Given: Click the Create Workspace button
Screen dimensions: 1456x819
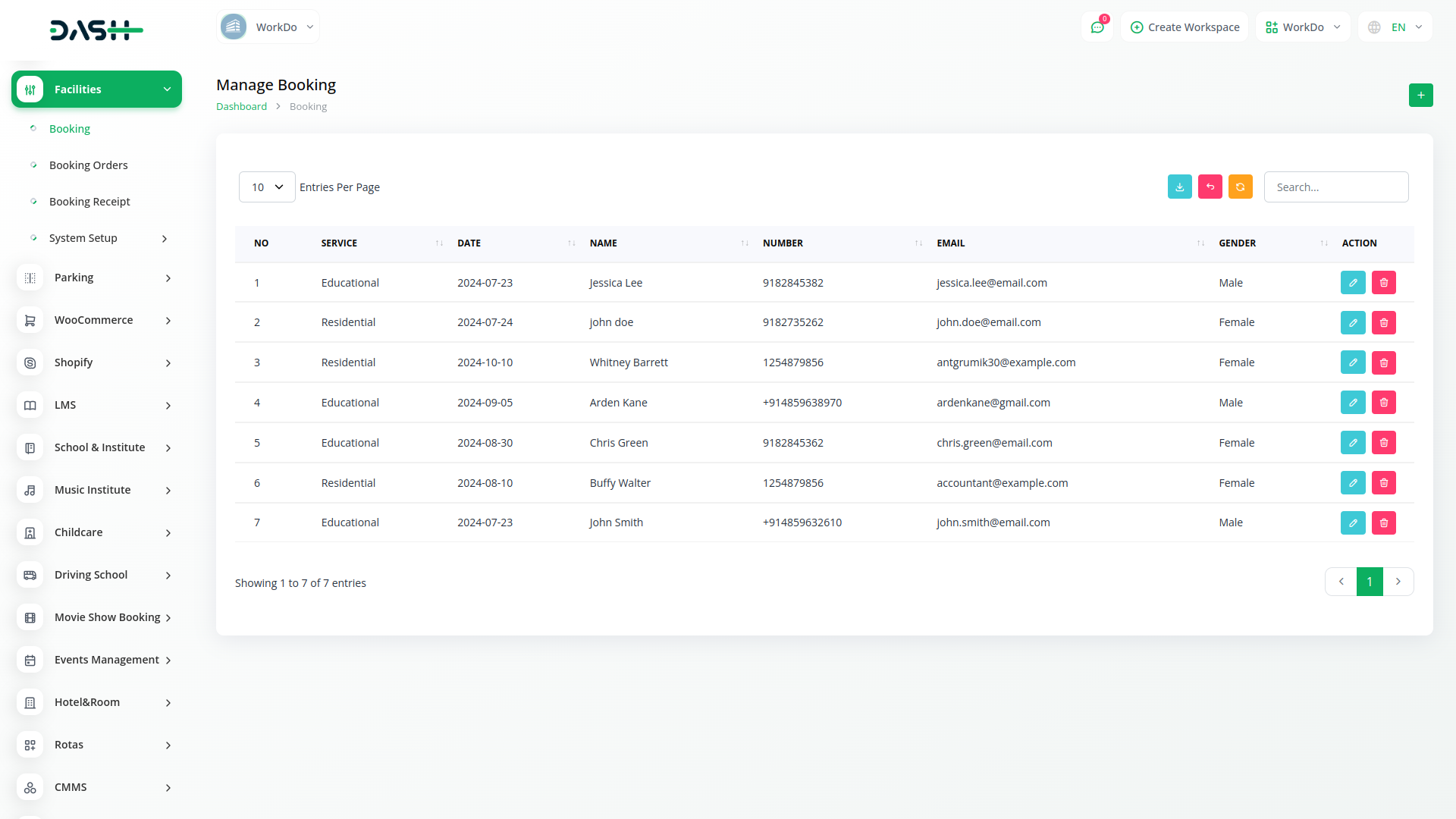Looking at the screenshot, I should (1185, 27).
